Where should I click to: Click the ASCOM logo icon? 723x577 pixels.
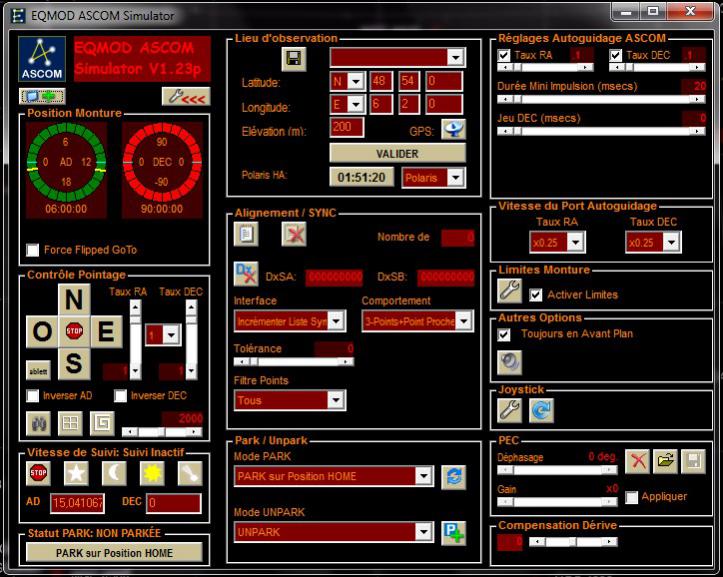tap(42, 59)
